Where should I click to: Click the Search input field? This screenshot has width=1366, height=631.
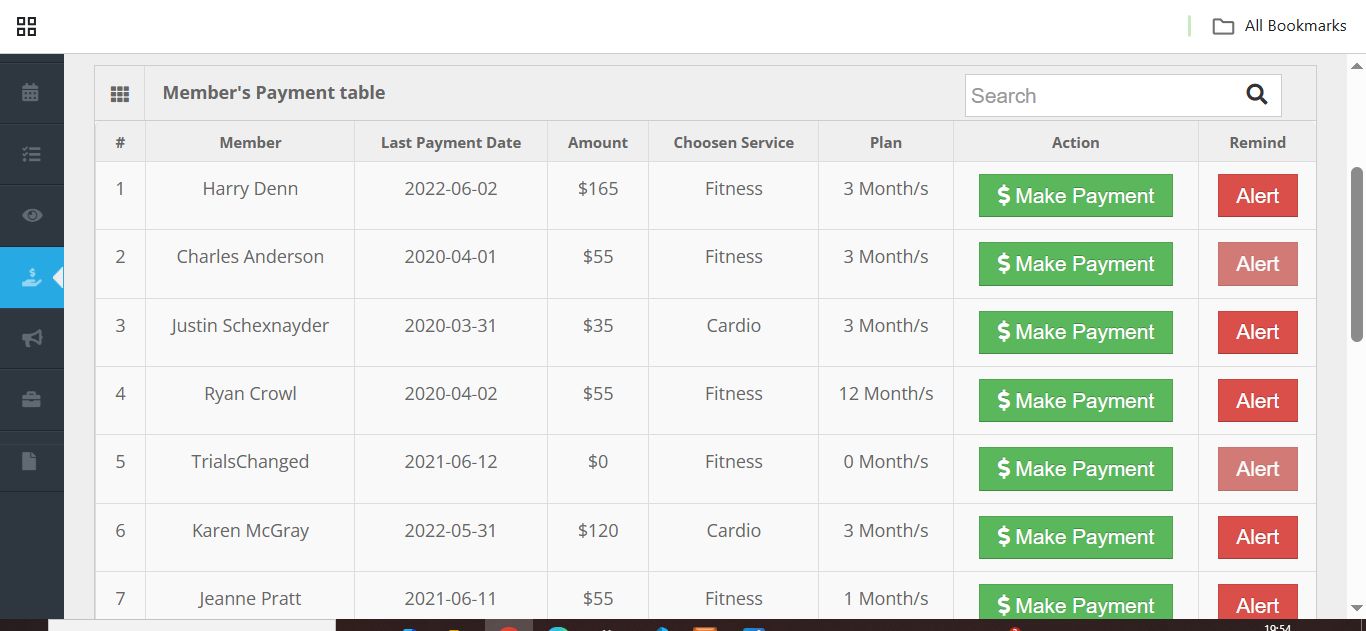click(x=1100, y=96)
